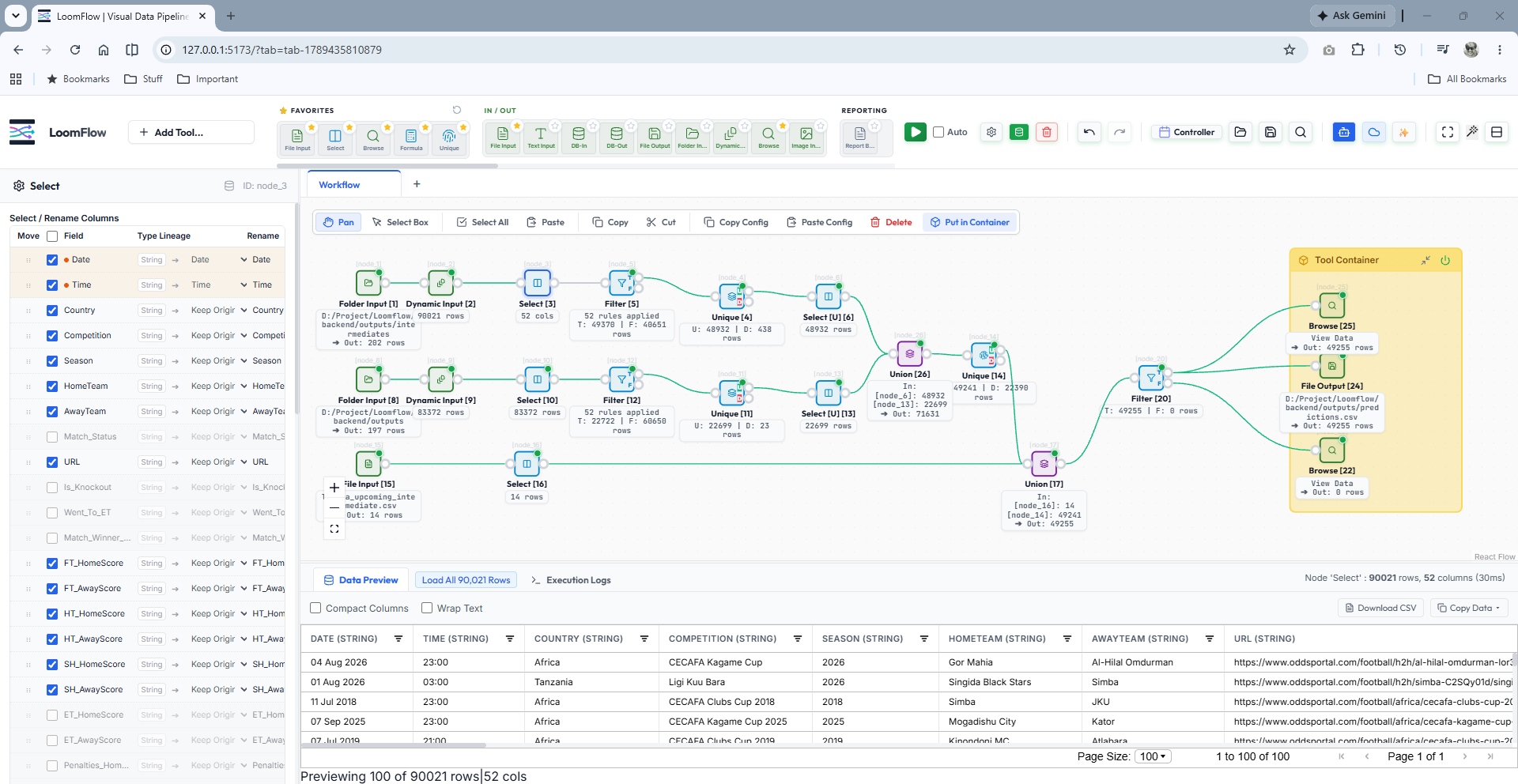Image resolution: width=1518 pixels, height=784 pixels.
Task: Enable Wrap Text checkbox
Action: pyautogui.click(x=427, y=608)
